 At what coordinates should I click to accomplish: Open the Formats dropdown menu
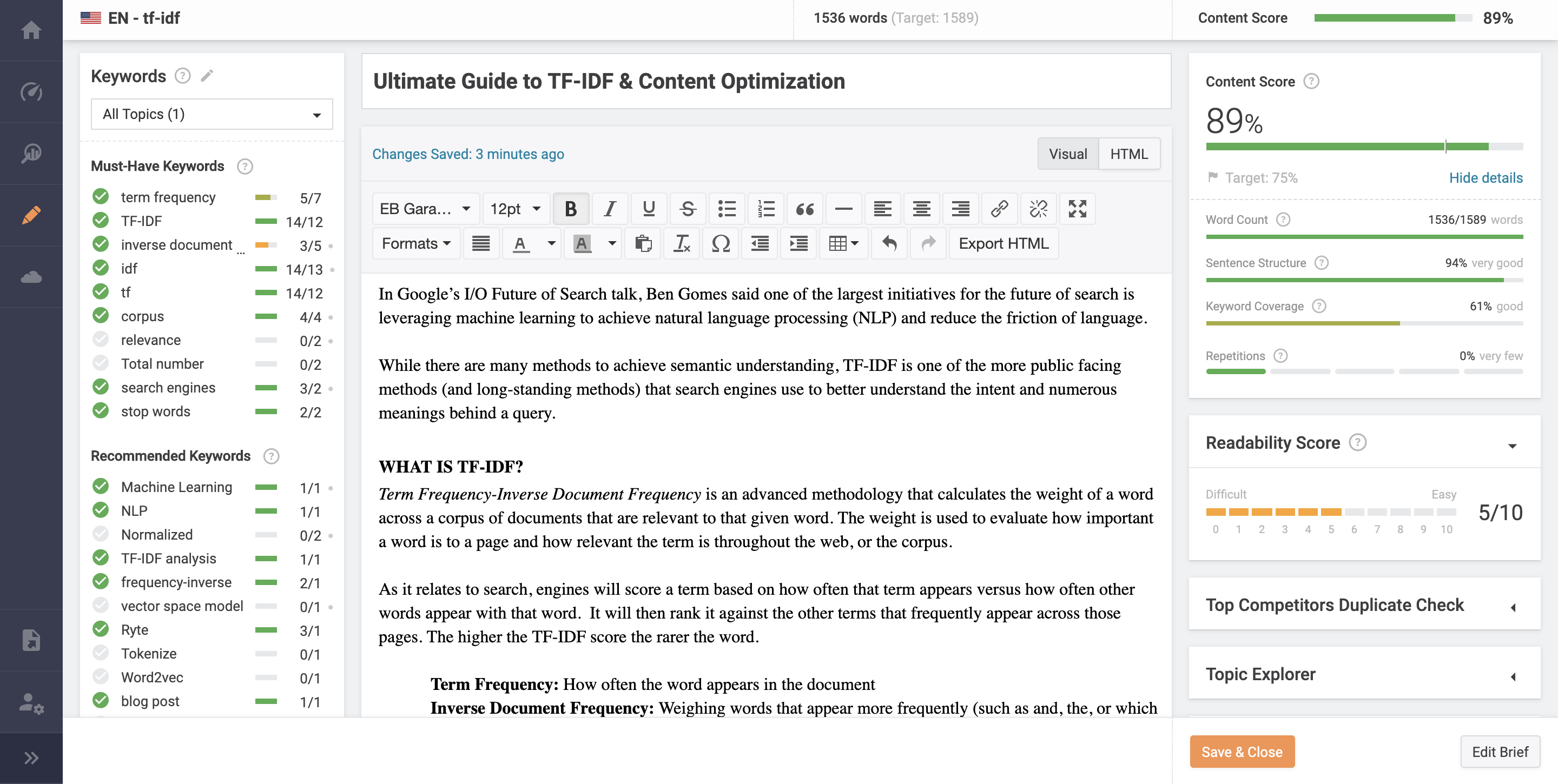click(416, 244)
